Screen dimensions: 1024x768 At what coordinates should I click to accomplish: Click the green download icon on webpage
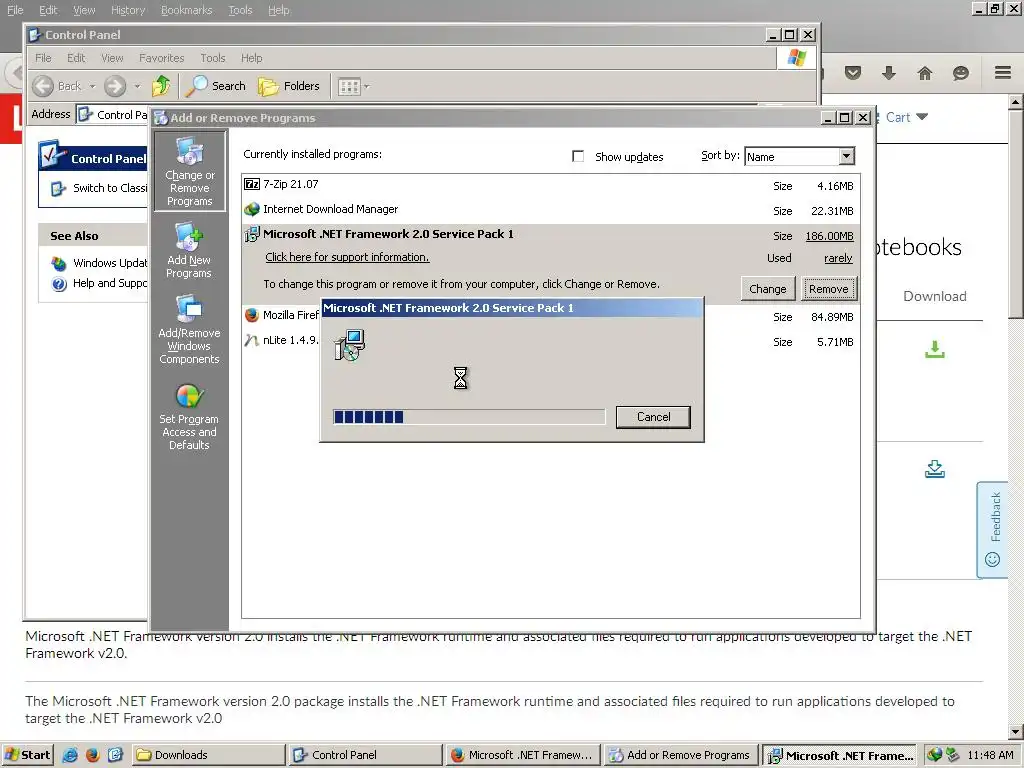935,349
